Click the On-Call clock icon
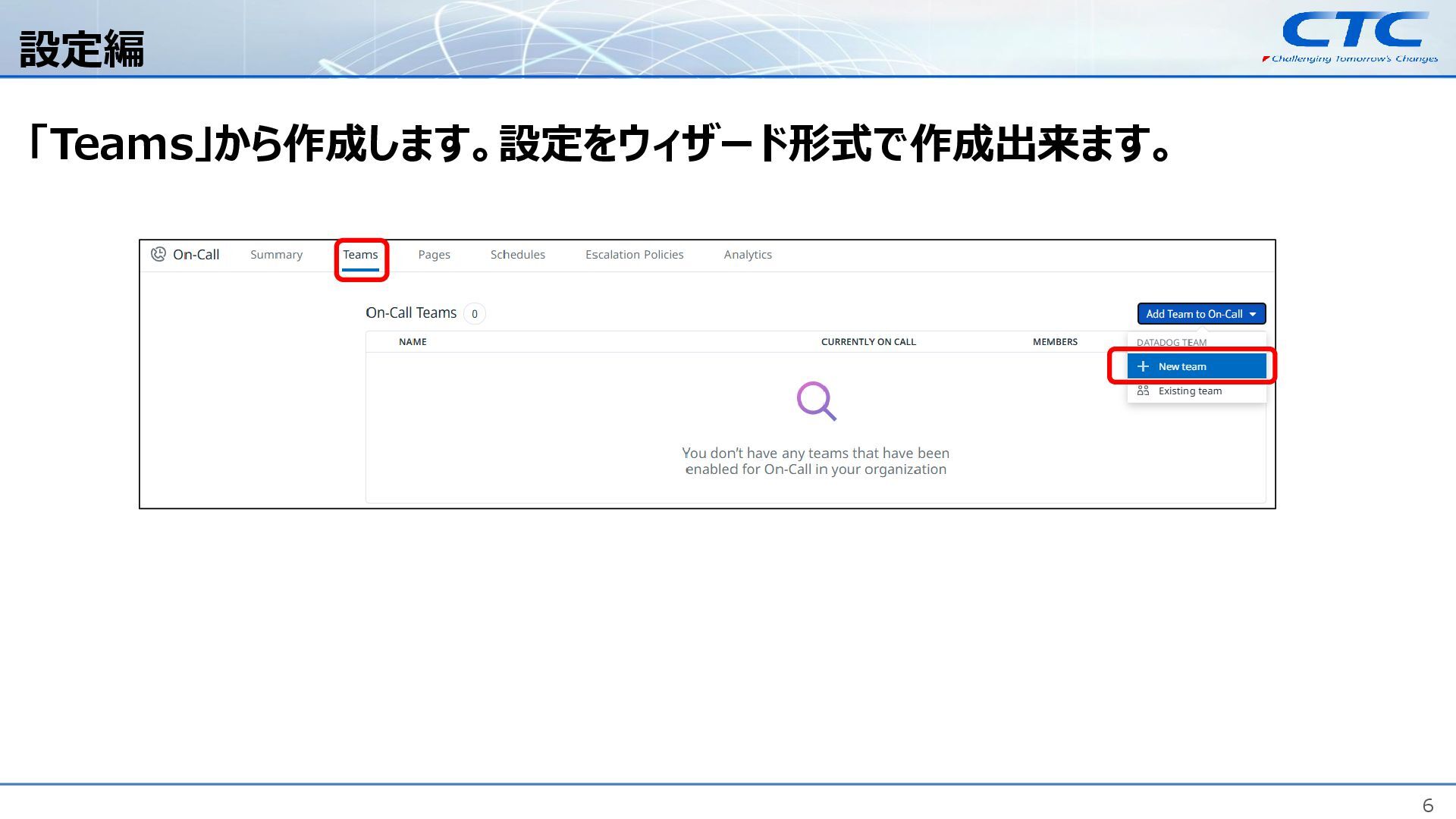Image resolution: width=1456 pixels, height=819 pixels. tap(158, 254)
